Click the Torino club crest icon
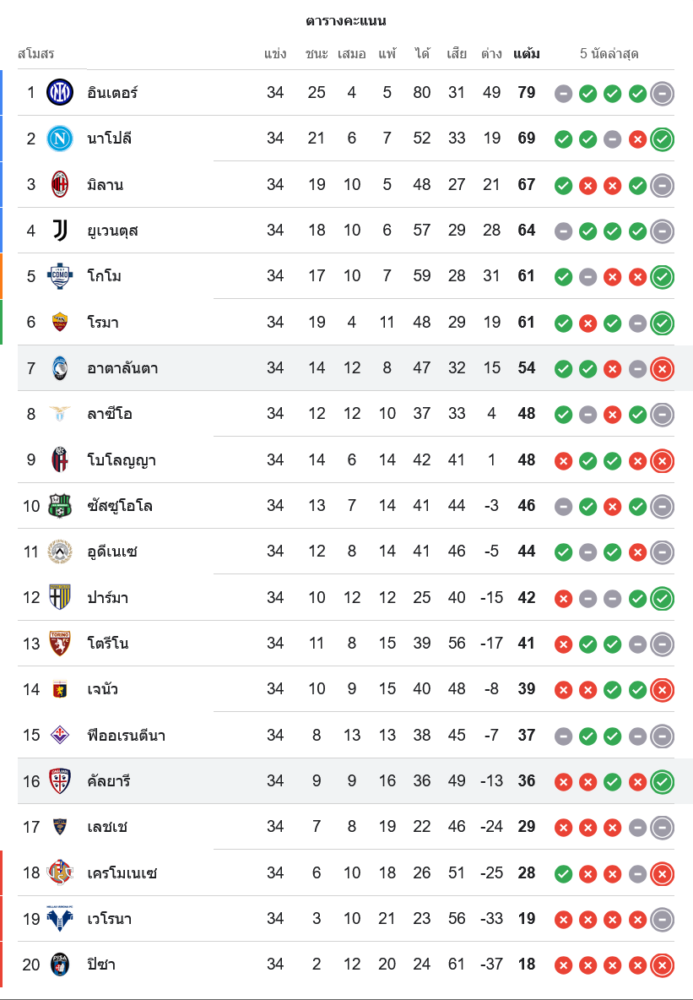The height and width of the screenshot is (1000, 693). 60,643
